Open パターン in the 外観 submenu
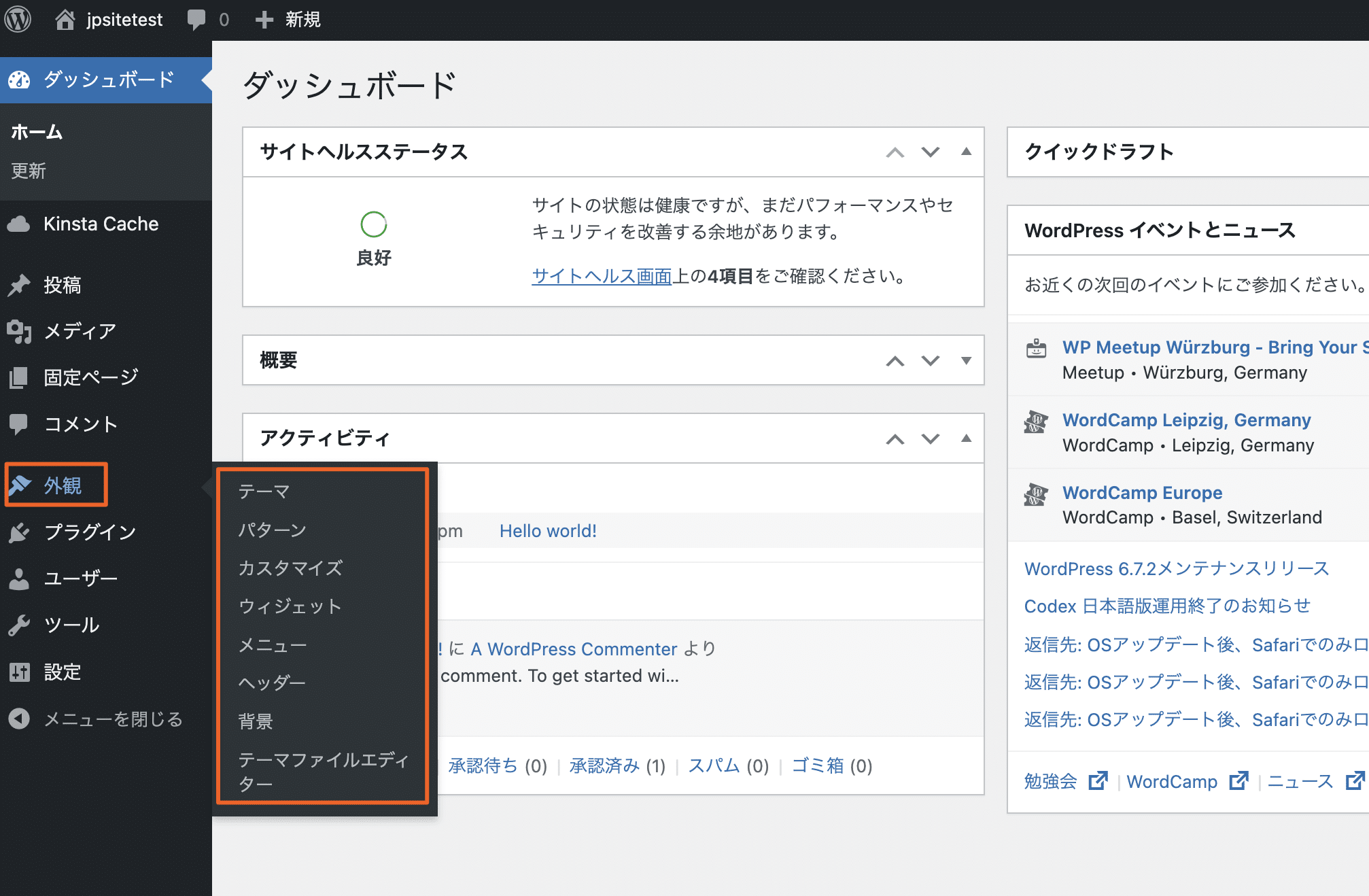 point(273,530)
